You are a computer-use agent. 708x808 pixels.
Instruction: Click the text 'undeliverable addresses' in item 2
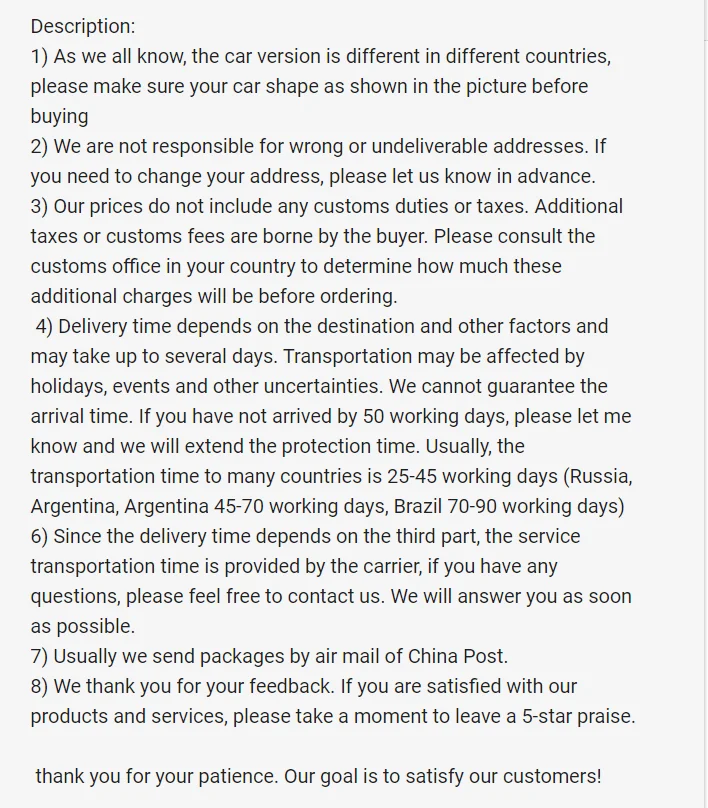click(x=479, y=146)
